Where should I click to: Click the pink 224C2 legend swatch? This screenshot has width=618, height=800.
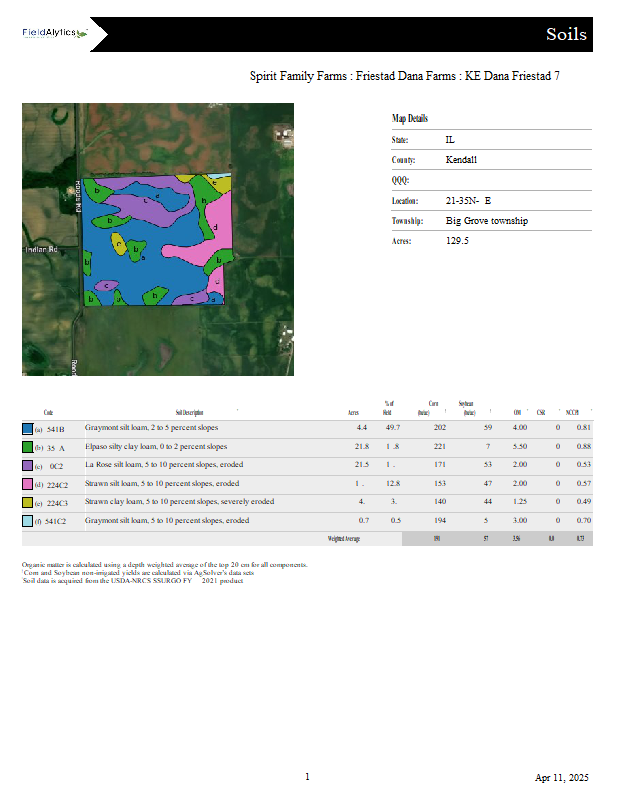[27, 484]
